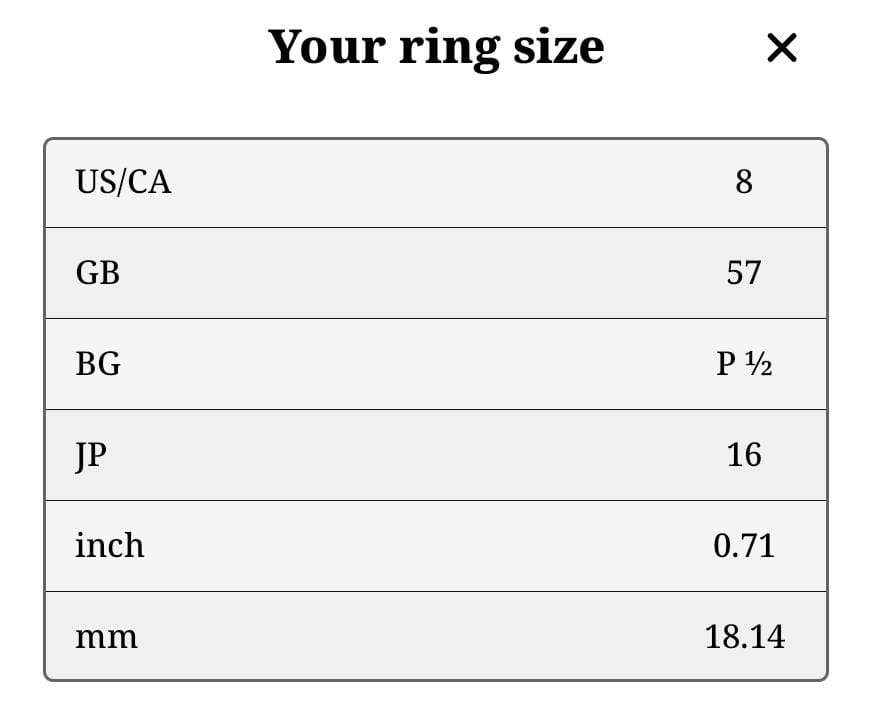Image resolution: width=873 pixels, height=715 pixels.
Task: Select the US/CA size row
Action: click(x=435, y=182)
